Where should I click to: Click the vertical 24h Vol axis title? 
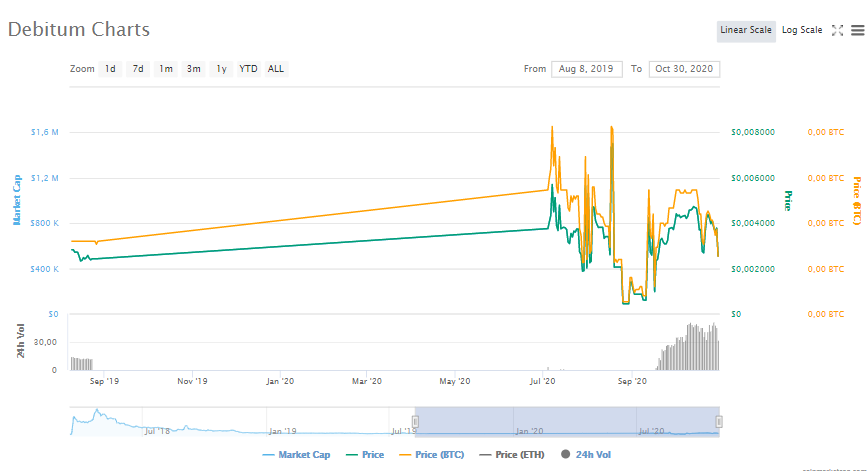tap(20, 341)
